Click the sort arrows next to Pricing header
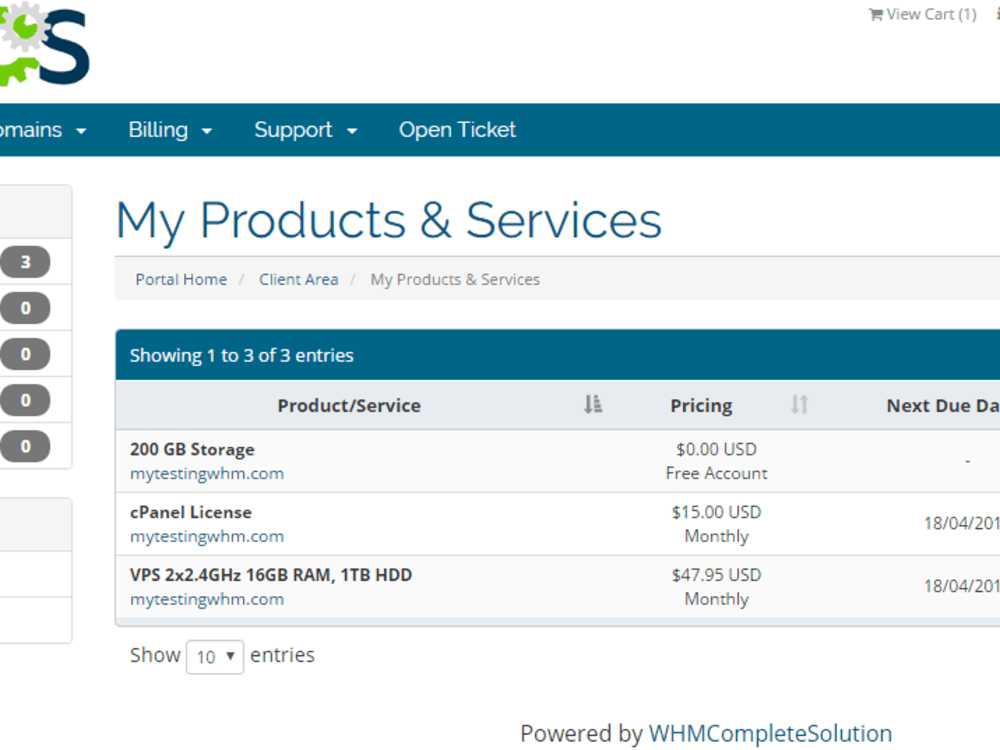Image resolution: width=1000 pixels, height=750 pixels. (798, 404)
